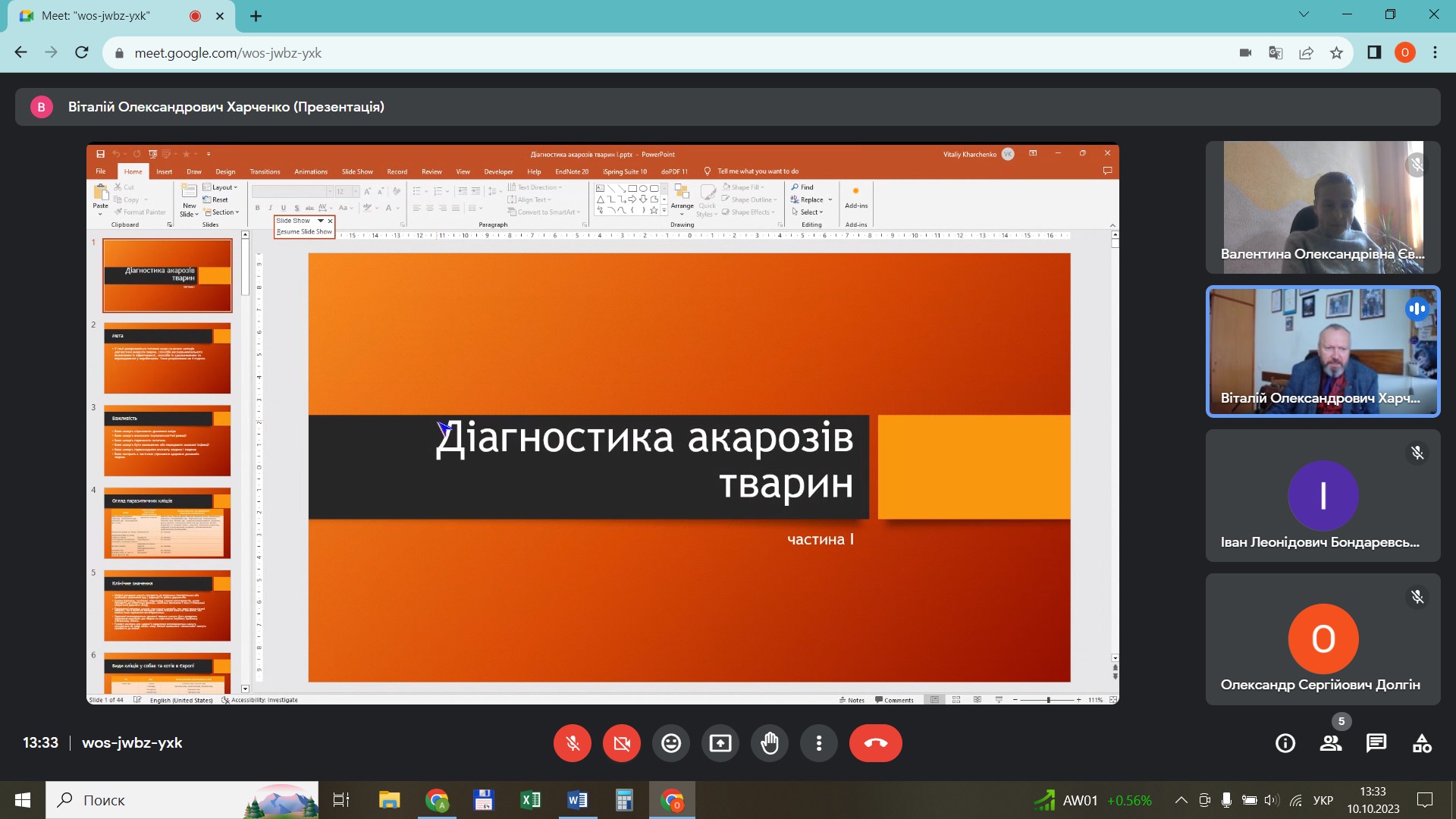Open Chrome profile avatar O

pos(1404,52)
